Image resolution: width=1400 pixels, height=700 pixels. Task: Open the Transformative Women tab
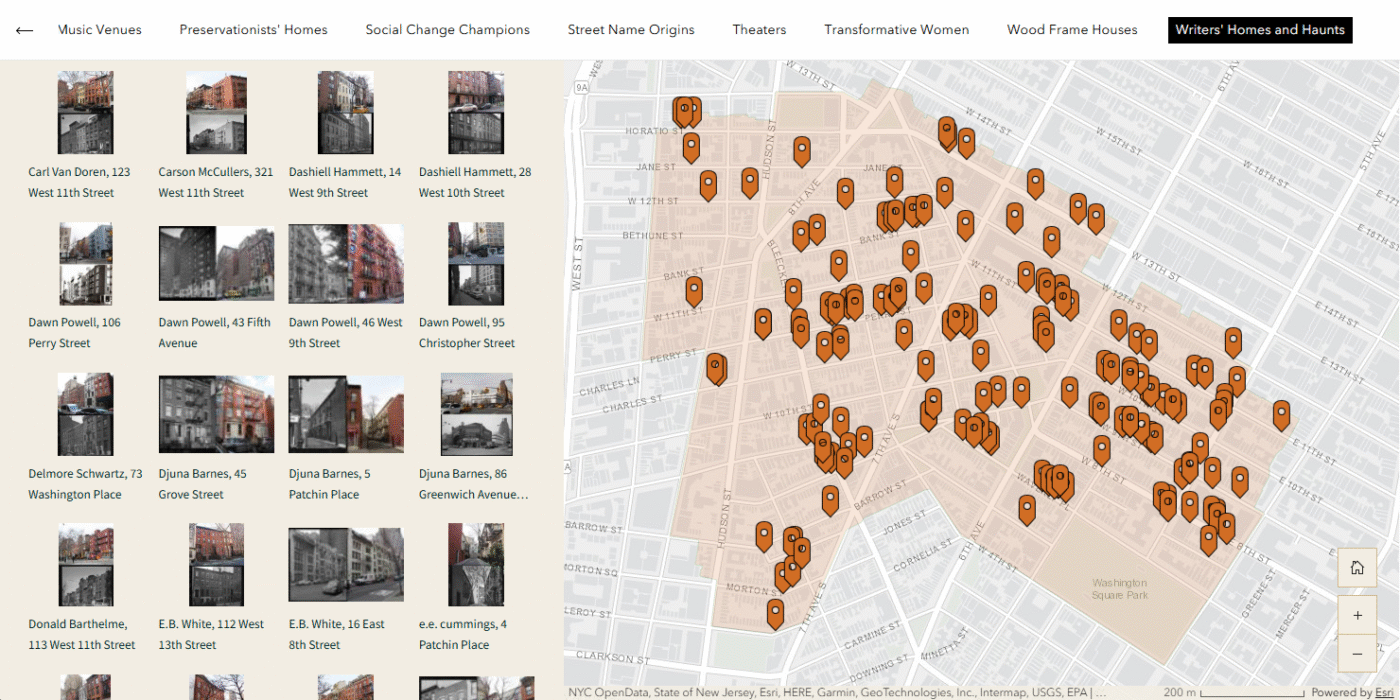(896, 30)
